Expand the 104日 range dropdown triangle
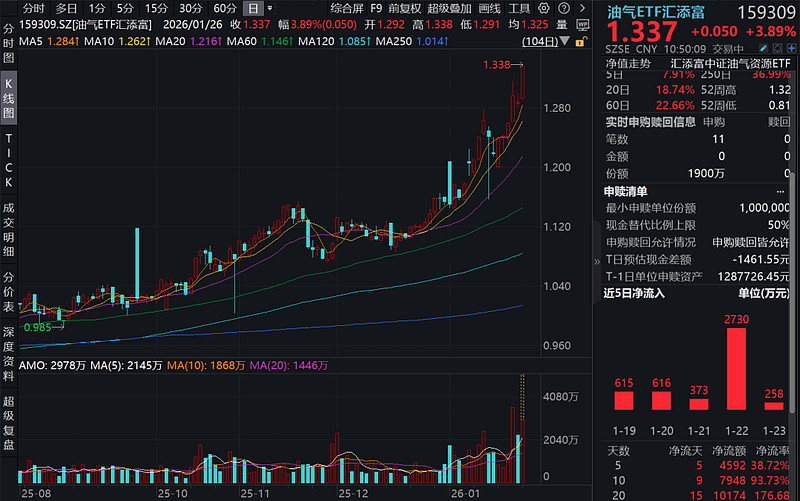Screen dimensions: 800x501 tap(564, 41)
